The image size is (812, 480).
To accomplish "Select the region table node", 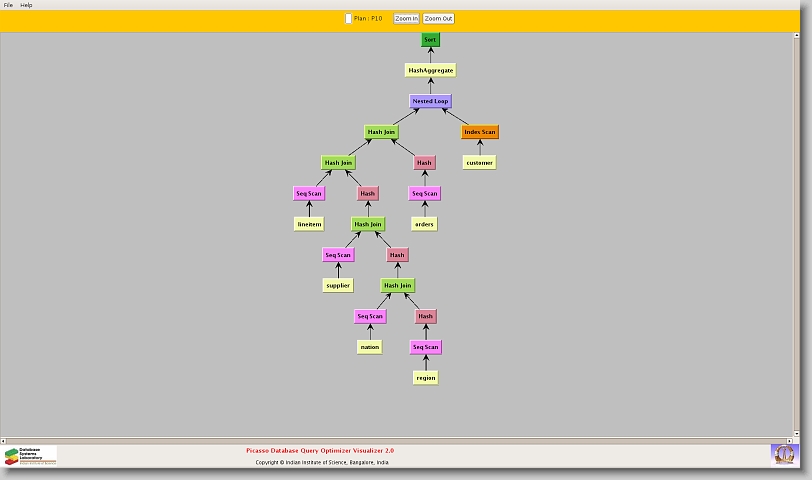I will click(426, 378).
